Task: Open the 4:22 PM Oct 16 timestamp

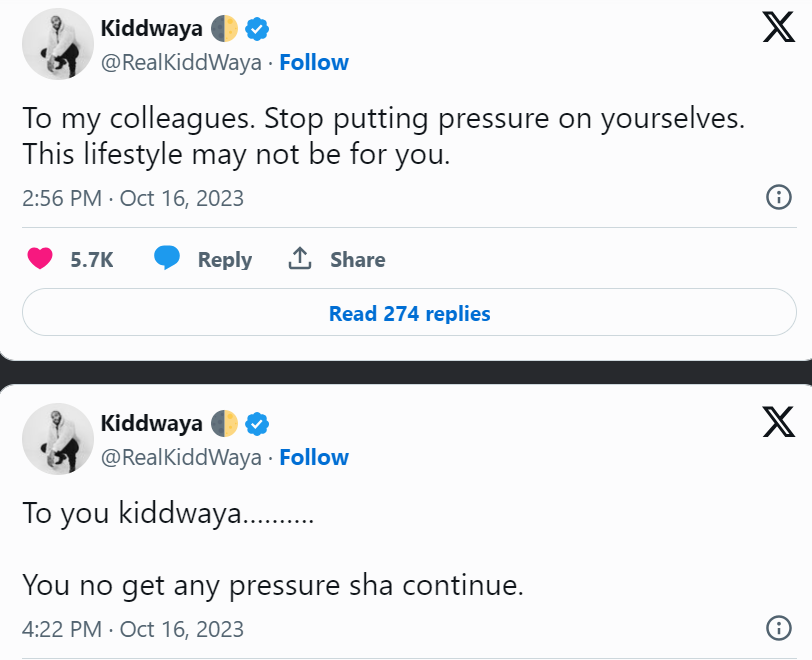Action: coord(133,630)
